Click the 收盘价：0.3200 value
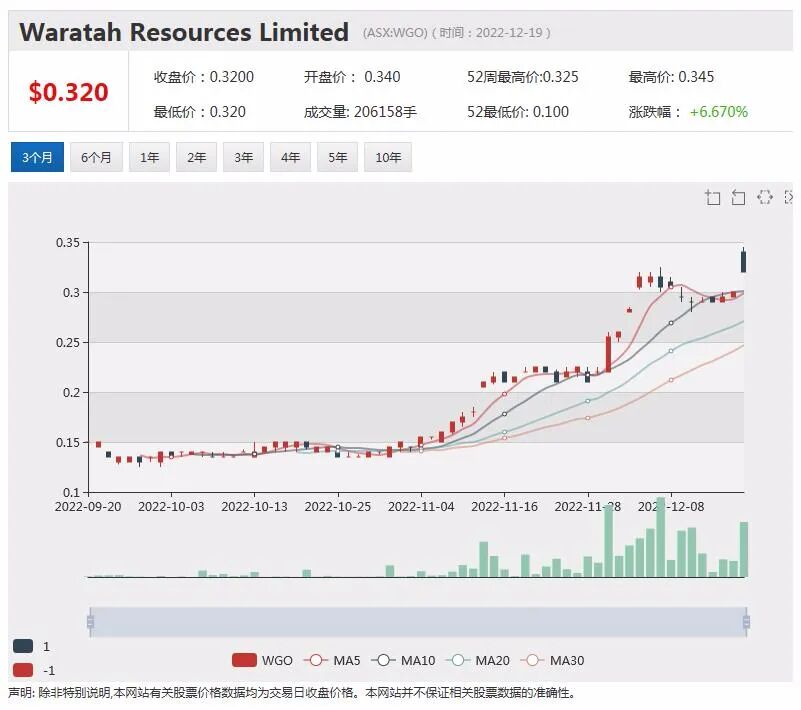This screenshot has height=710, width=801. click(204, 77)
